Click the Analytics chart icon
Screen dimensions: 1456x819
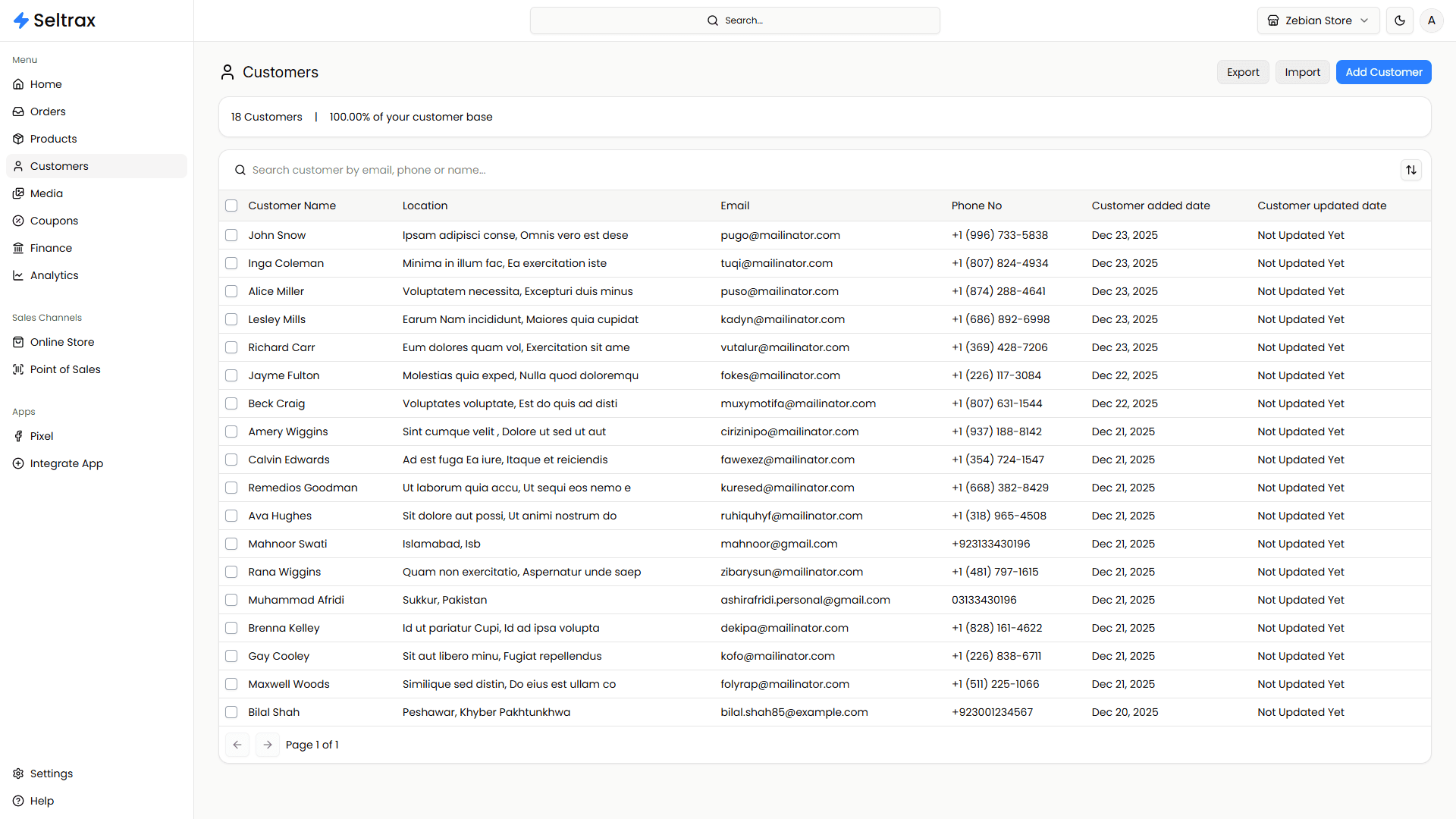pos(18,275)
